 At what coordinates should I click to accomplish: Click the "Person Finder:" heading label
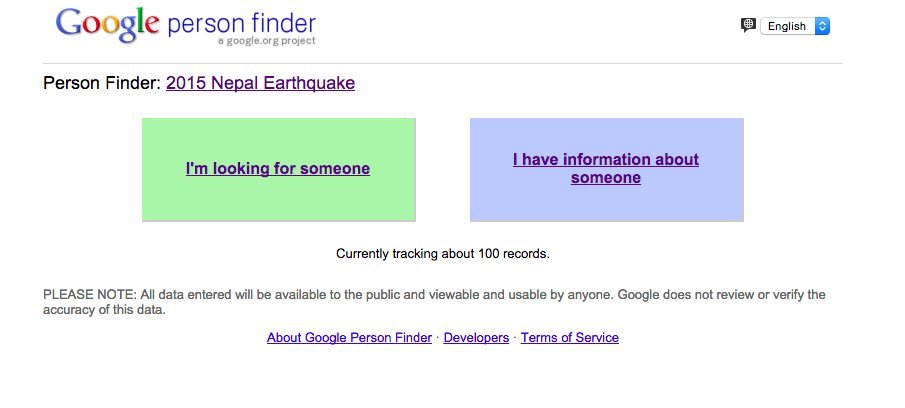pyautogui.click(x=102, y=83)
